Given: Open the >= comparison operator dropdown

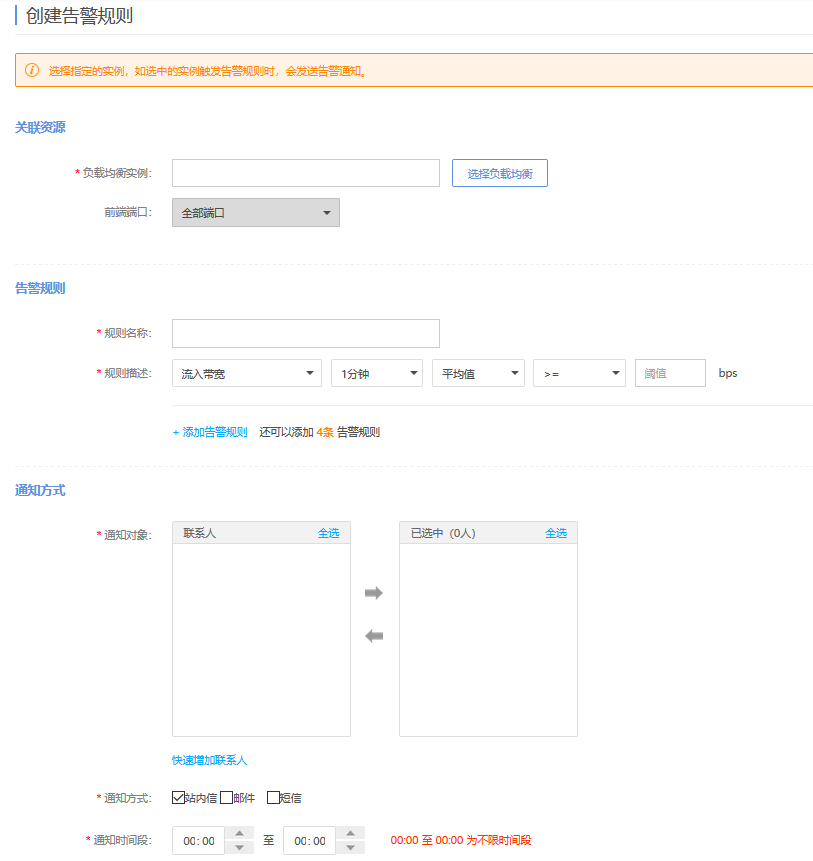Looking at the screenshot, I should click(x=579, y=373).
